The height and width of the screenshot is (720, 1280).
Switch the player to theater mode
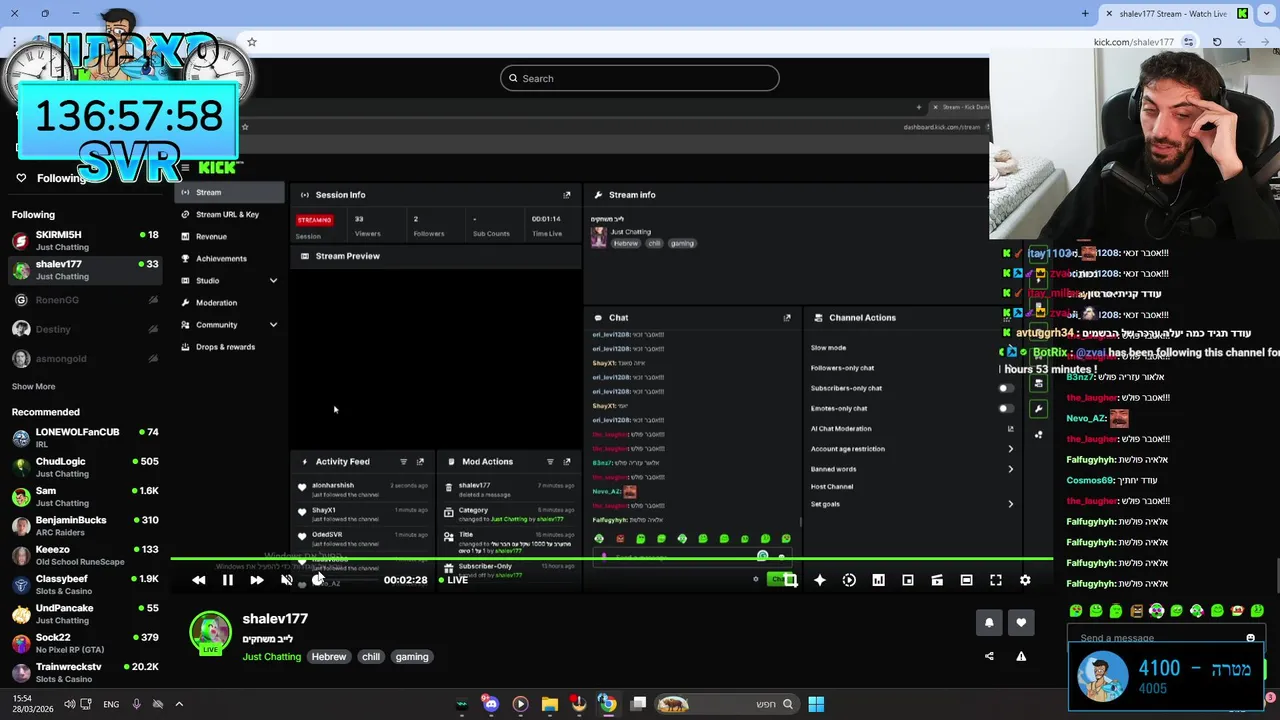click(x=966, y=580)
